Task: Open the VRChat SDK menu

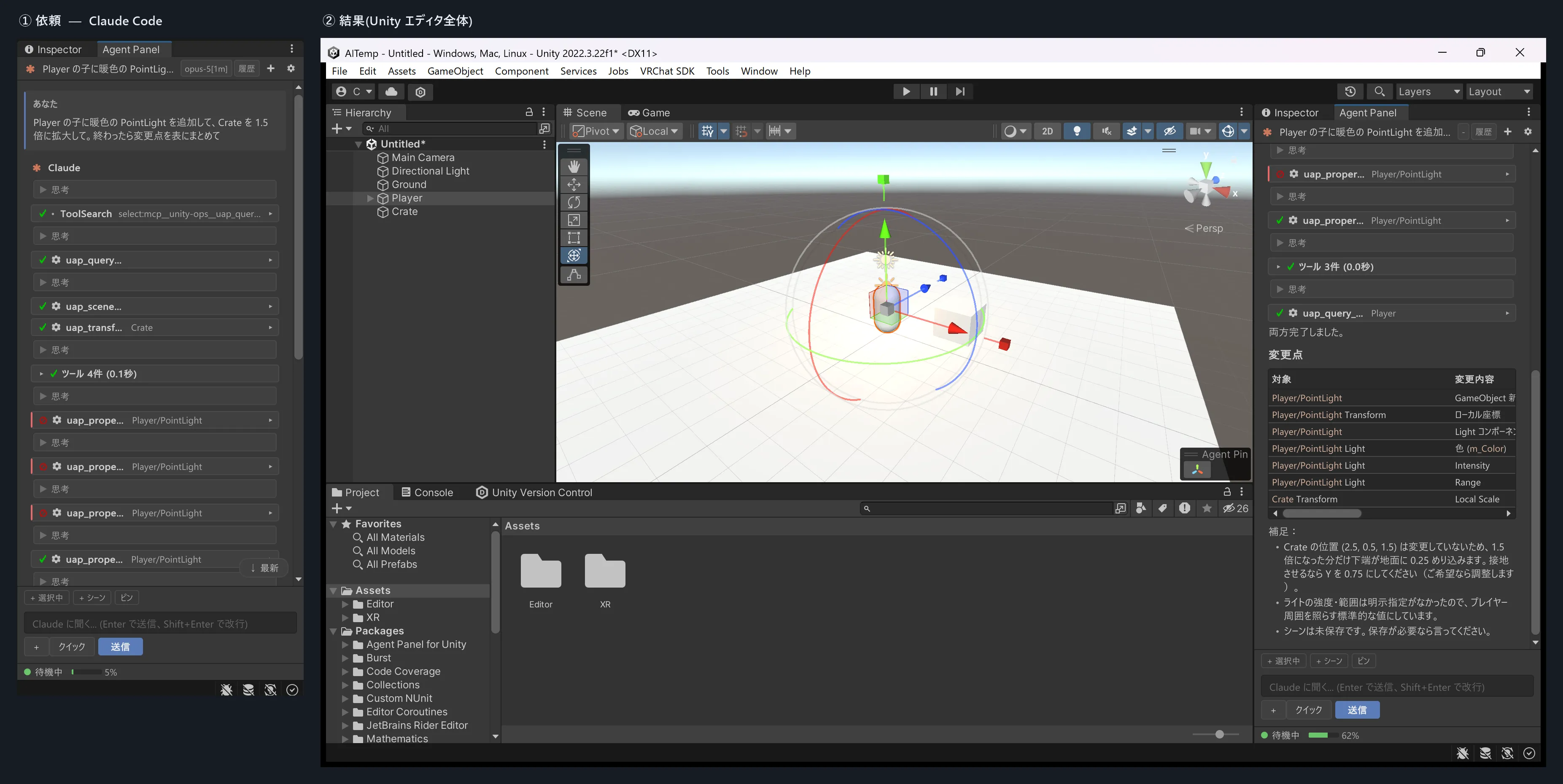Action: click(667, 71)
